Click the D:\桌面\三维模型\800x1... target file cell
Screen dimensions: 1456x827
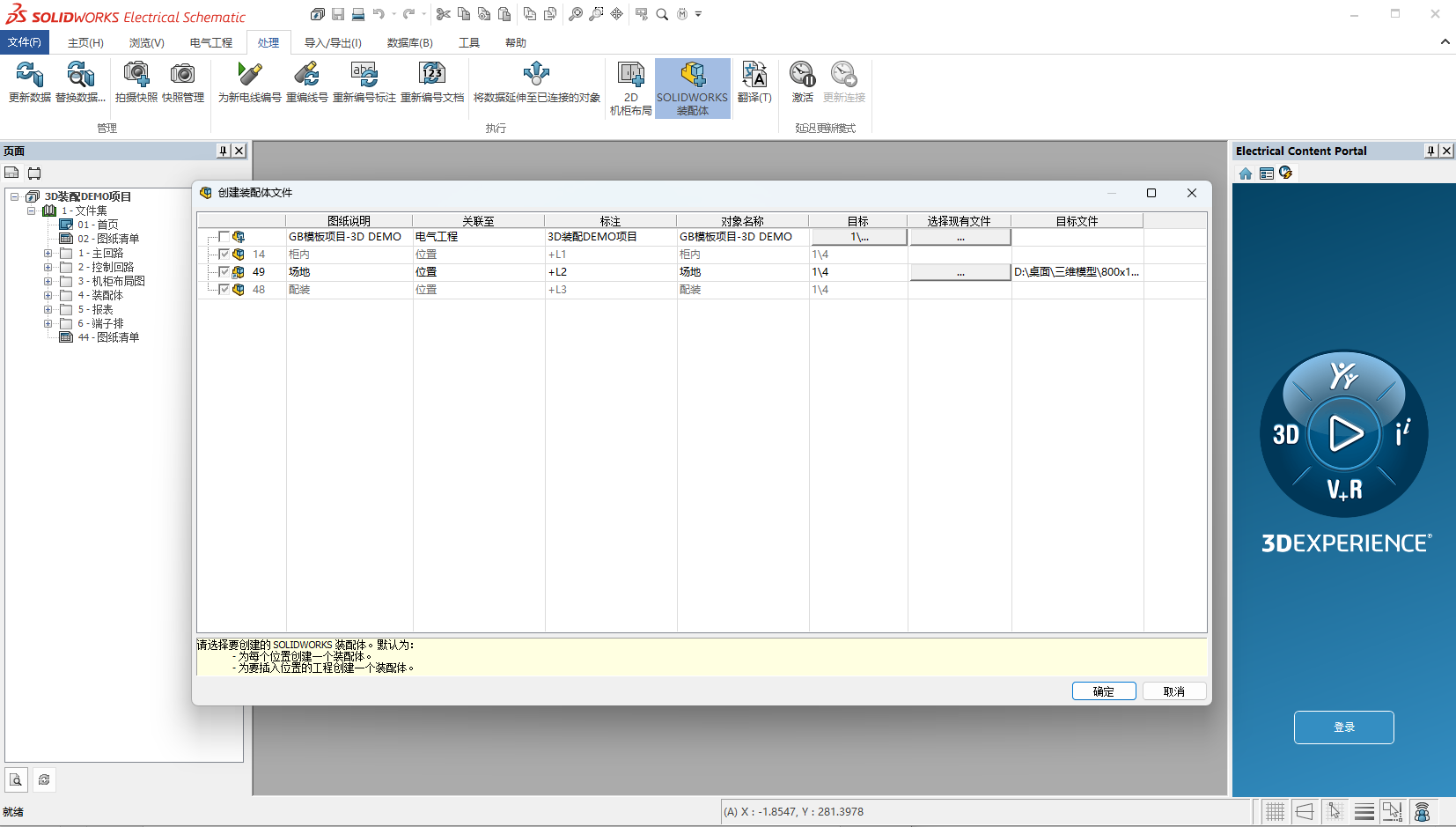(1077, 272)
